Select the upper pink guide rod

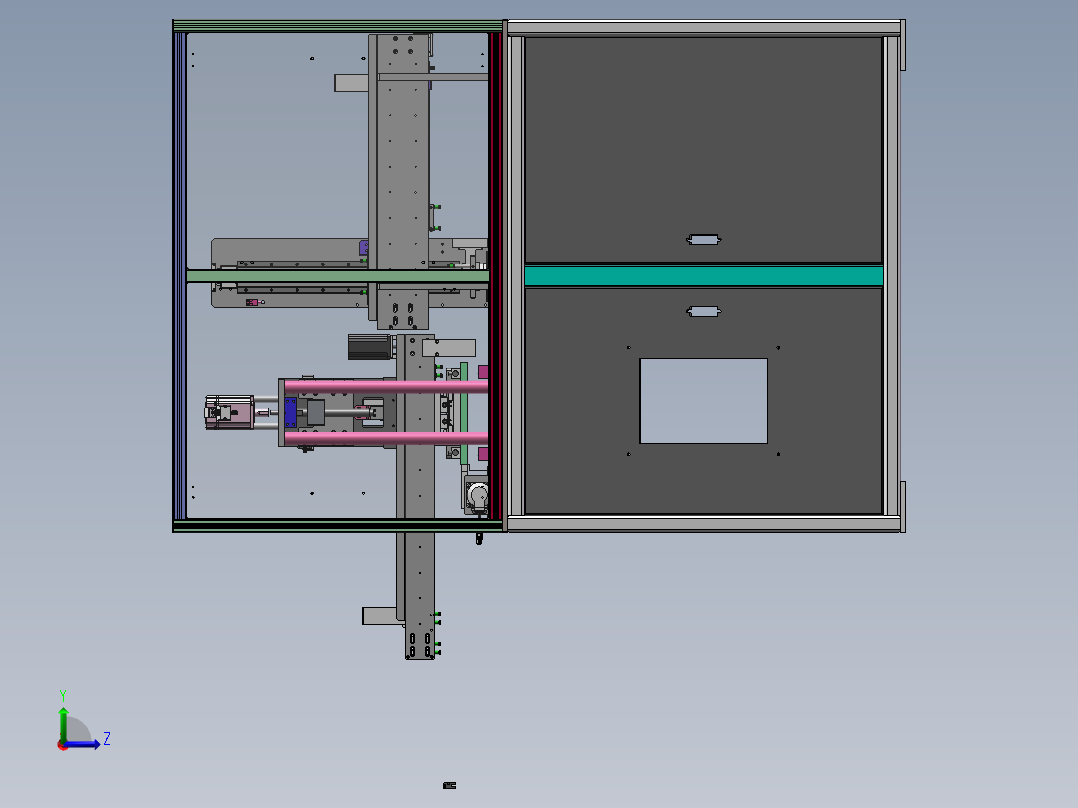386,386
